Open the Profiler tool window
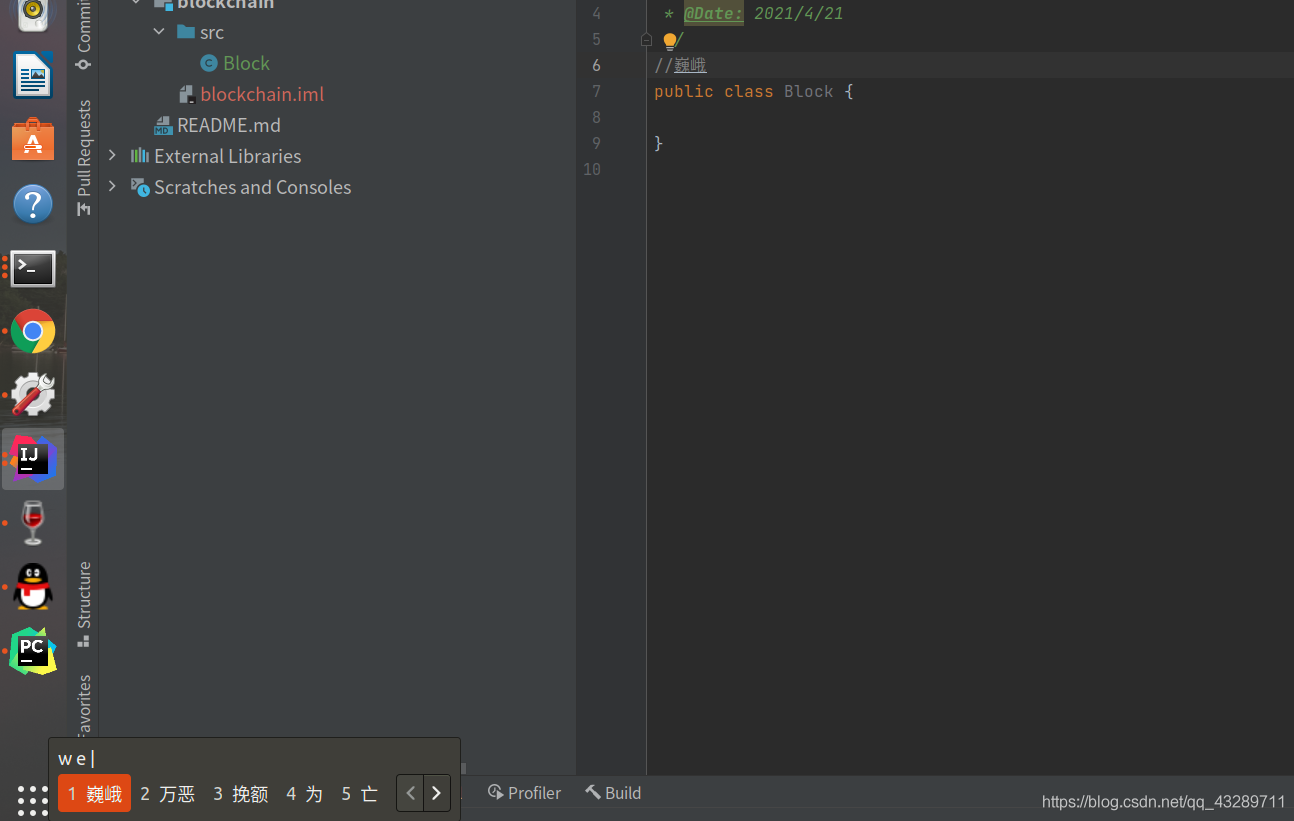Viewport: 1294px width, 821px height. coord(523,792)
